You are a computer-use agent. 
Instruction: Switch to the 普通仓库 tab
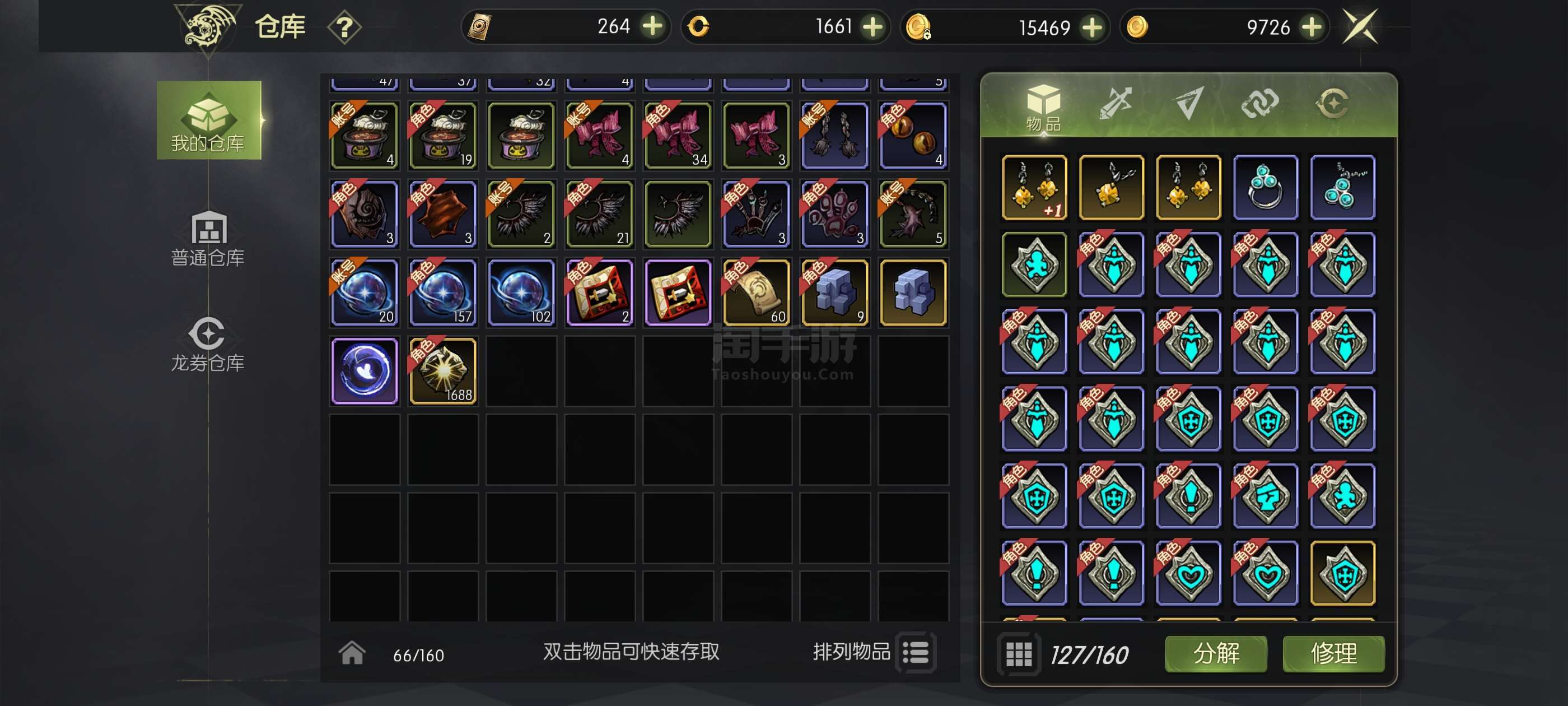click(208, 238)
